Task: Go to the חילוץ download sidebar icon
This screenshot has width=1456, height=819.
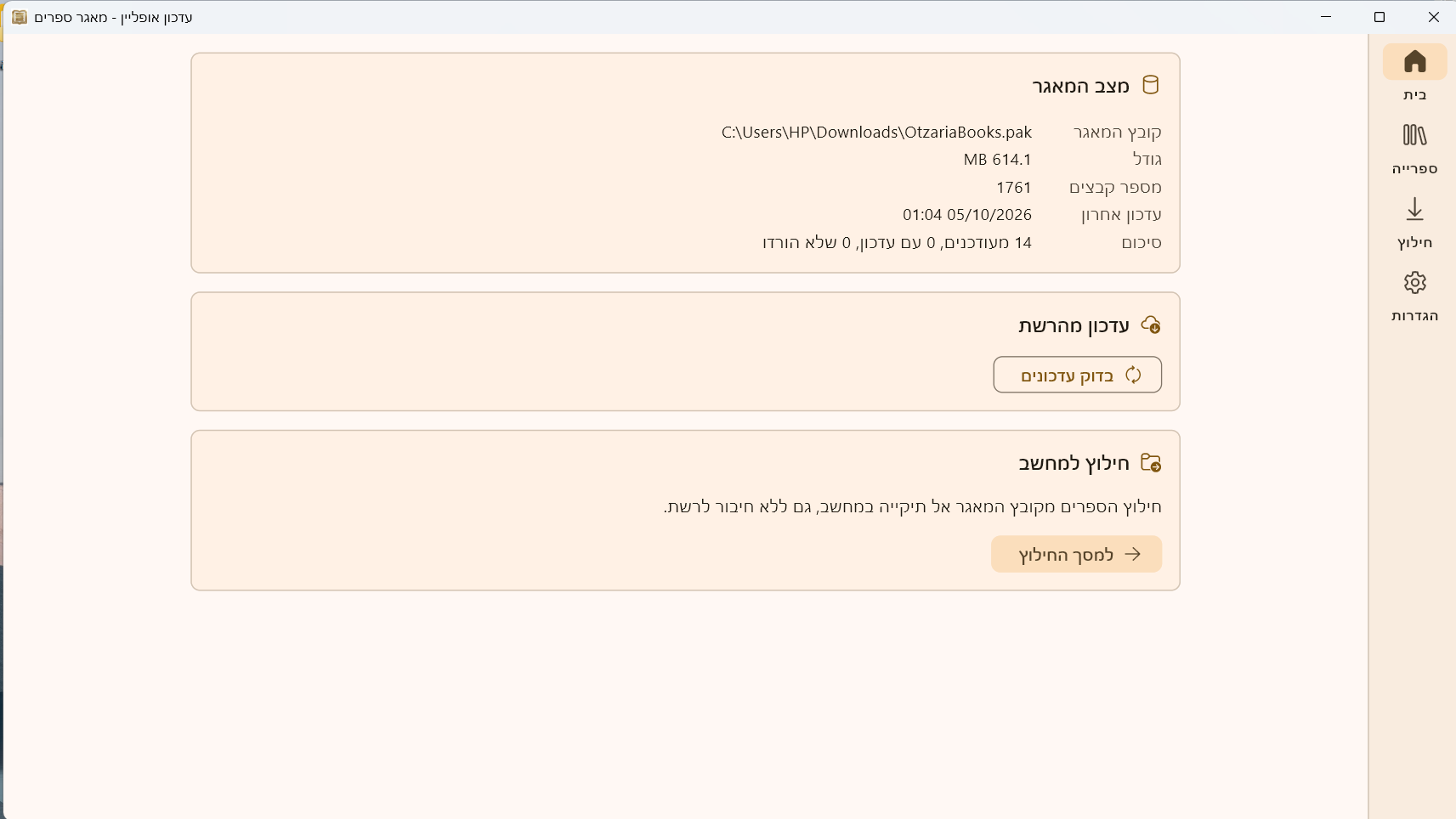Action: click(x=1414, y=209)
